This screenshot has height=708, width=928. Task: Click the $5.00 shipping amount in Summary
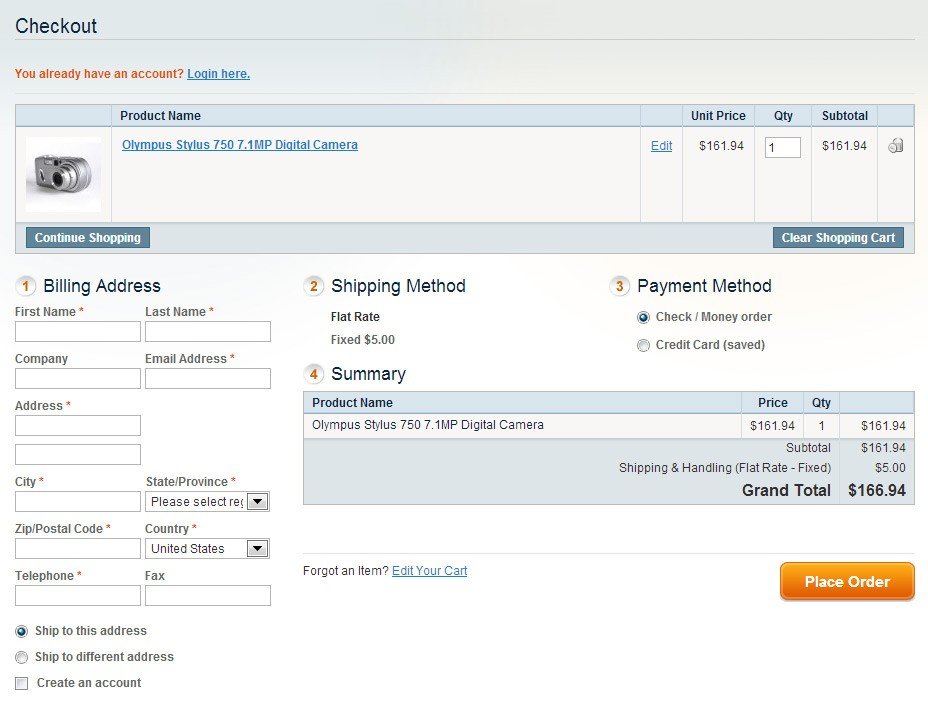pos(890,468)
